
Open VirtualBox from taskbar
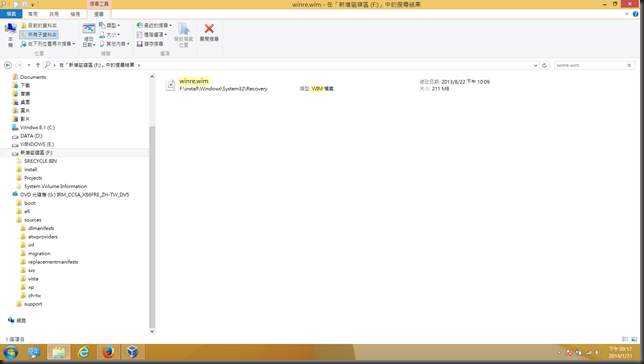point(132,352)
